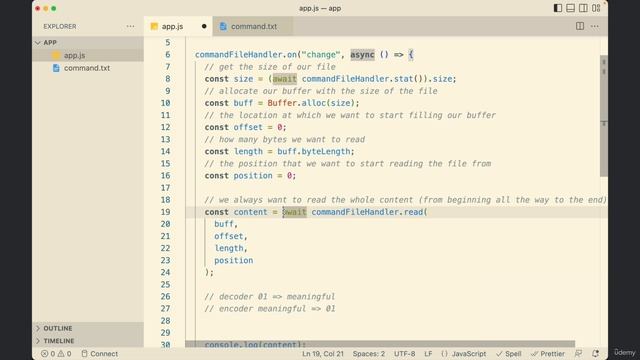Click line number 19 in gutter
Viewport: 640px width, 360px height.
[x=165, y=212]
